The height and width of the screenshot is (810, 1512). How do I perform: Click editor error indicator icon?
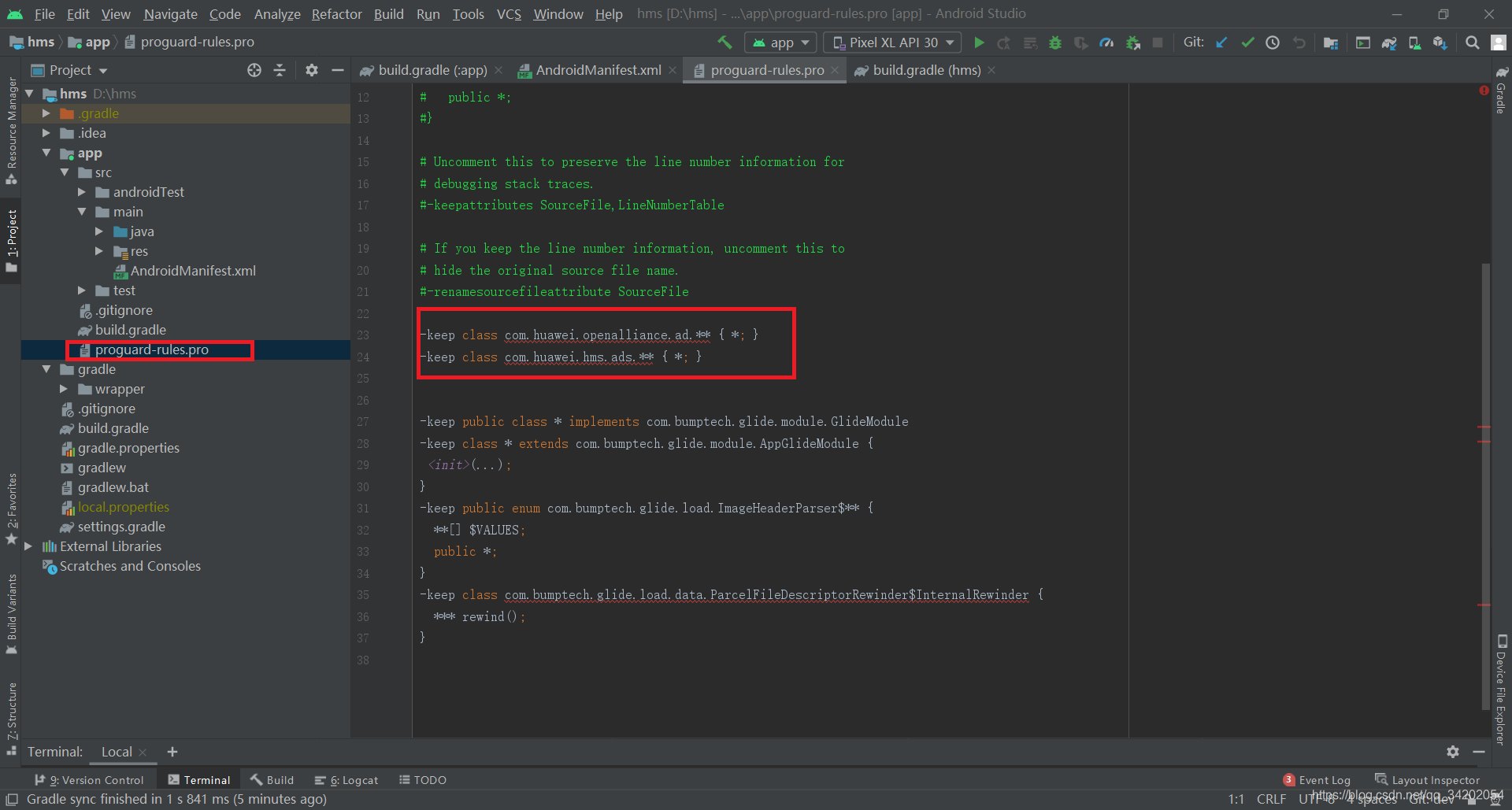click(1484, 91)
